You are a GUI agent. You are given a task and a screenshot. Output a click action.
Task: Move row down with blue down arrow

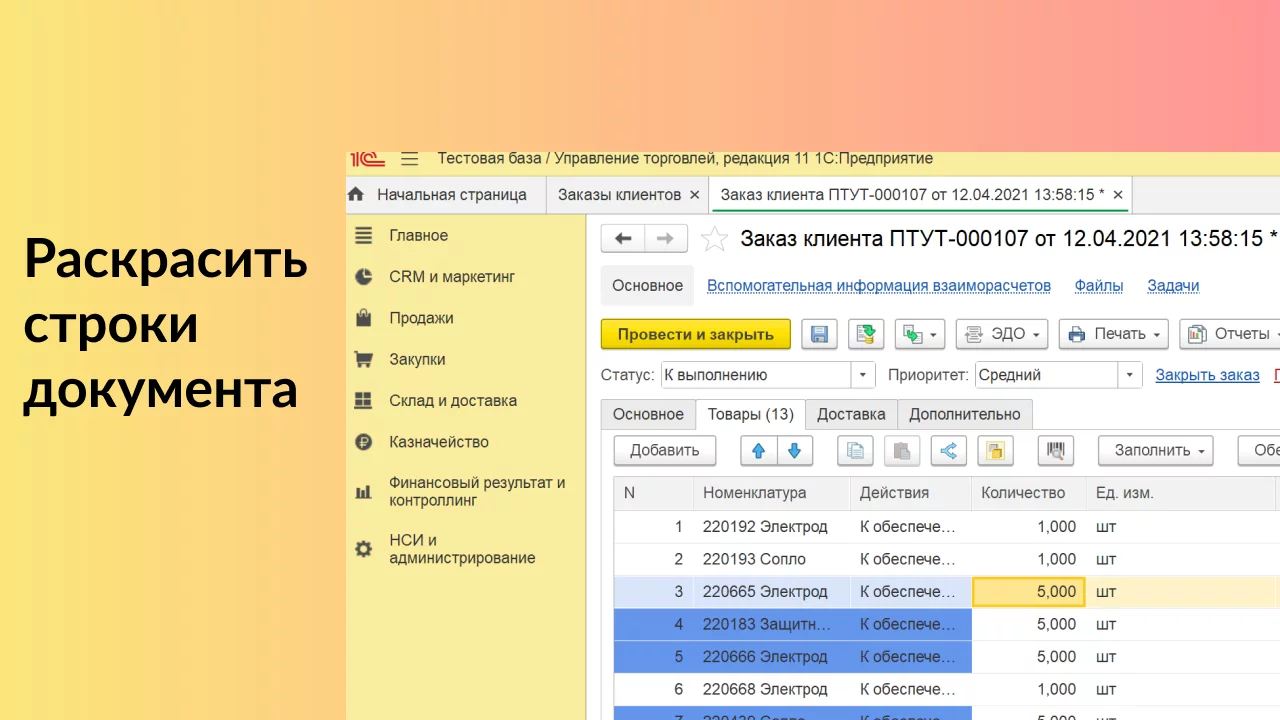click(x=795, y=450)
